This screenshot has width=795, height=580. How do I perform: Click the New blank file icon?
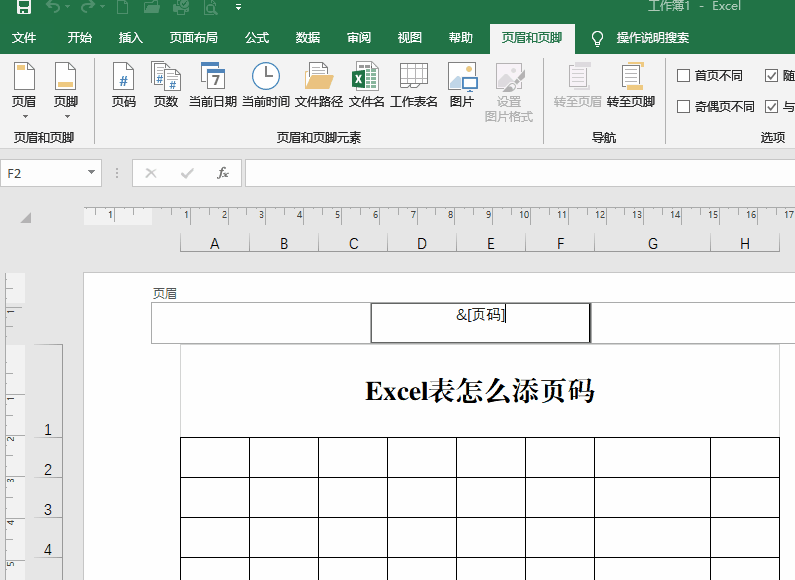(122, 7)
